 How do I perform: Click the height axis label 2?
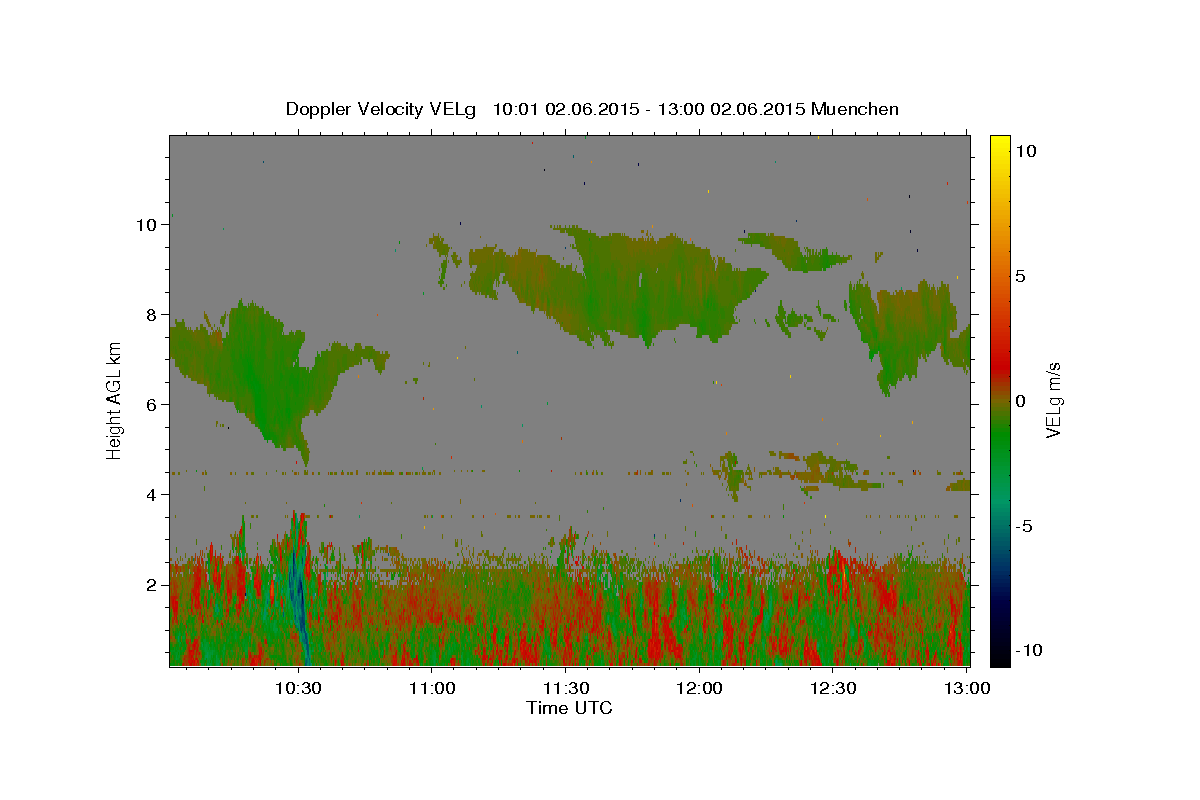click(152, 585)
